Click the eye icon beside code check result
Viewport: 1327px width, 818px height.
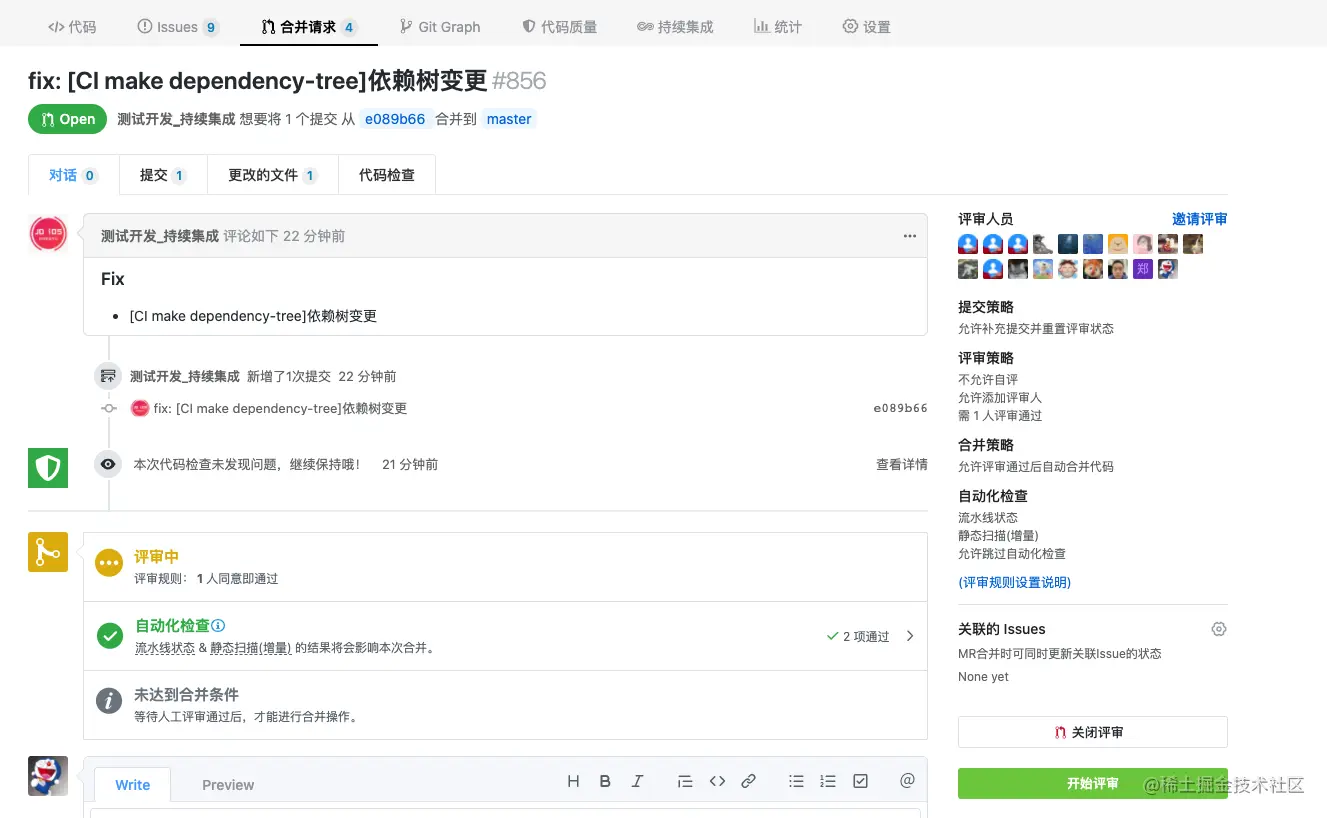point(108,464)
